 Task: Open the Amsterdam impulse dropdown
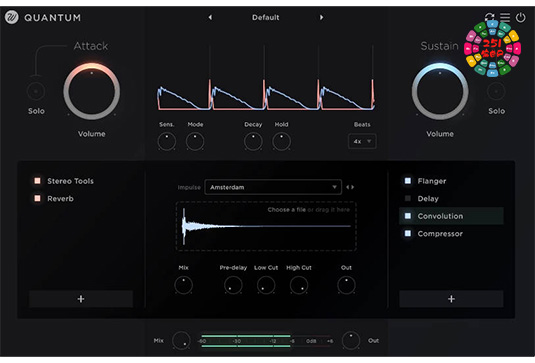pyautogui.click(x=273, y=187)
